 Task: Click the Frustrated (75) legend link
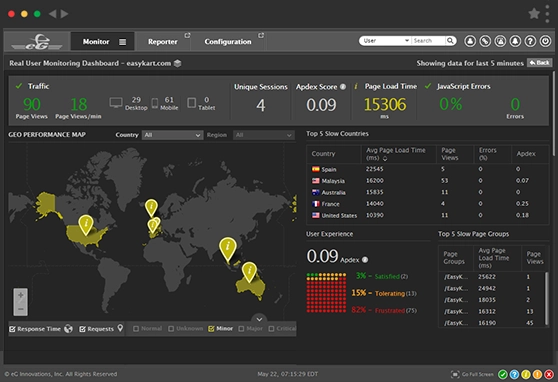396,310
